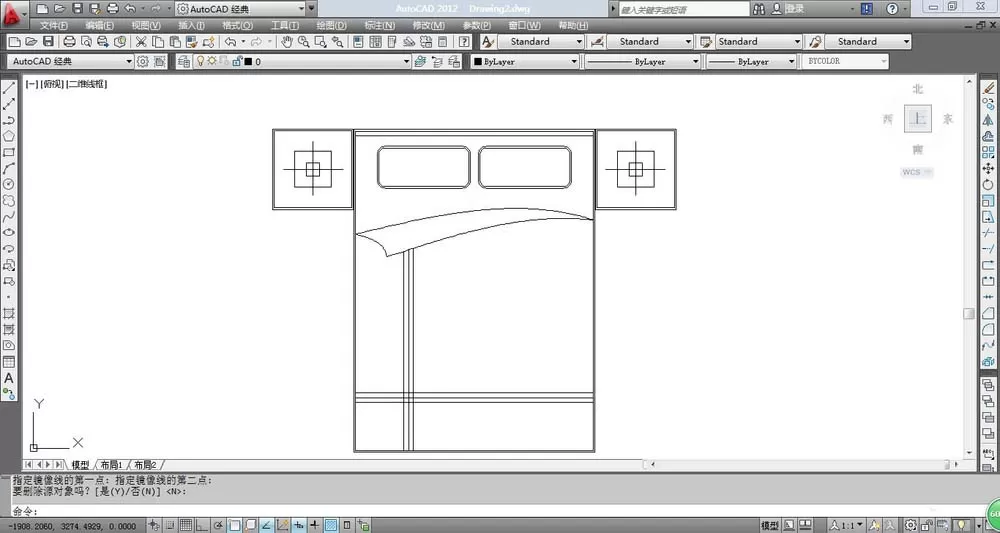Expand the ByLayer linetype dropdown
This screenshot has height=533, width=1000.
[x=642, y=62]
